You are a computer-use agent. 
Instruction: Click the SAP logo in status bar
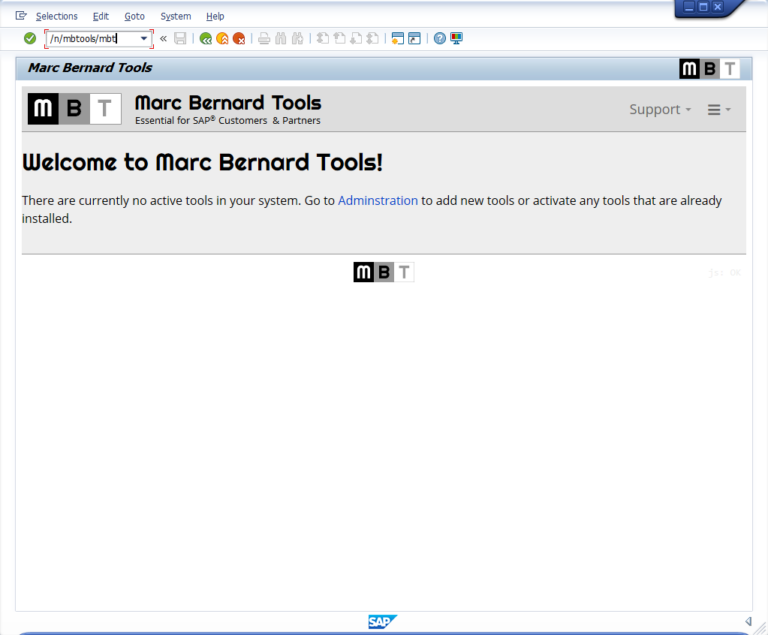(x=382, y=622)
